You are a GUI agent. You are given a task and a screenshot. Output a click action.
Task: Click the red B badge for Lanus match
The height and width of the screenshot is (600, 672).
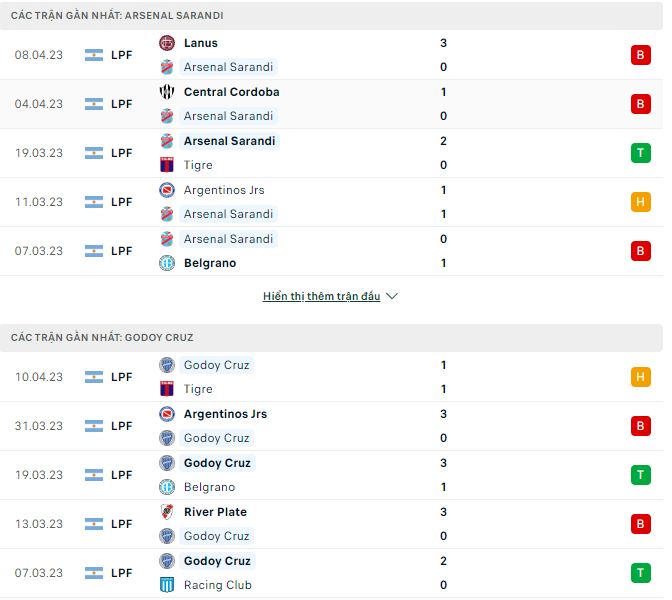(640, 55)
